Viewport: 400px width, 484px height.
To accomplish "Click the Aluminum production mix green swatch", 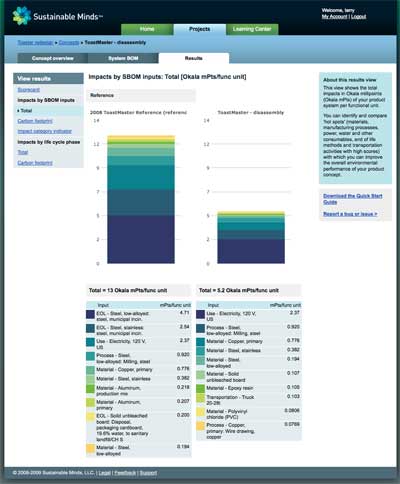I will click(90, 389).
